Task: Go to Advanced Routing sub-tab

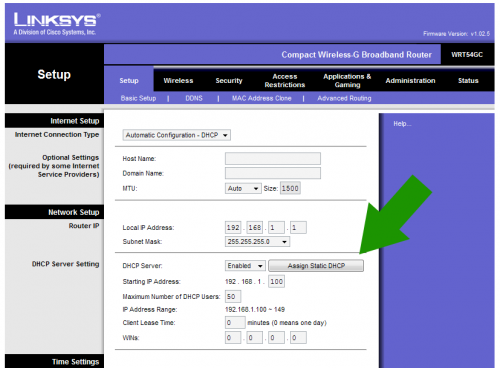Action: pyautogui.click(x=344, y=98)
